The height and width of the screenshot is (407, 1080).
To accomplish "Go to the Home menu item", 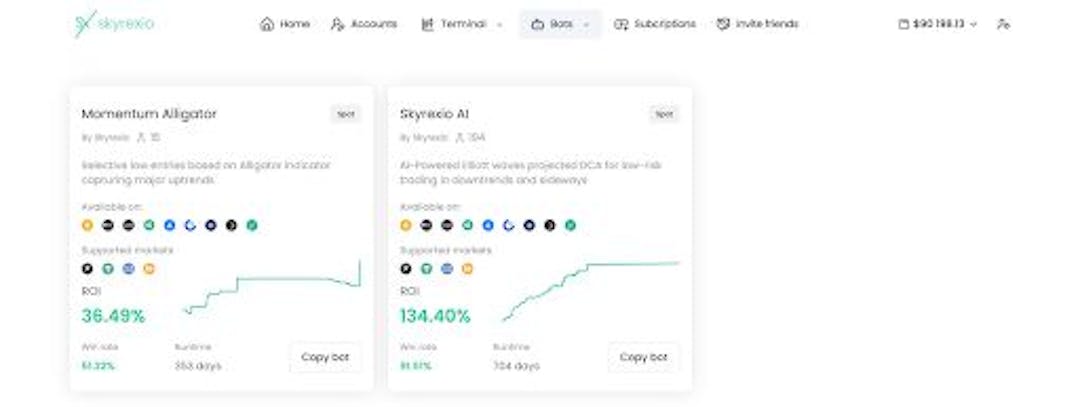I will pos(284,24).
